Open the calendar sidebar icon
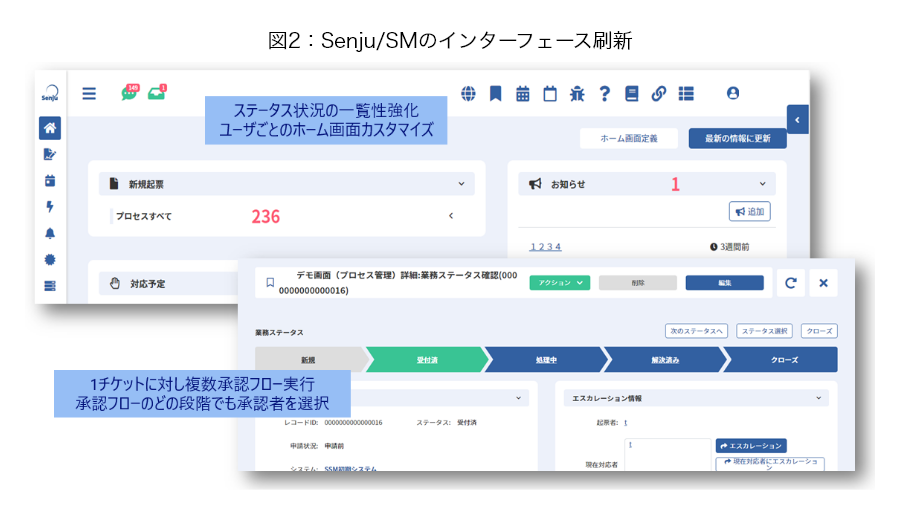Screen dimensions: 900x520 click(50, 181)
